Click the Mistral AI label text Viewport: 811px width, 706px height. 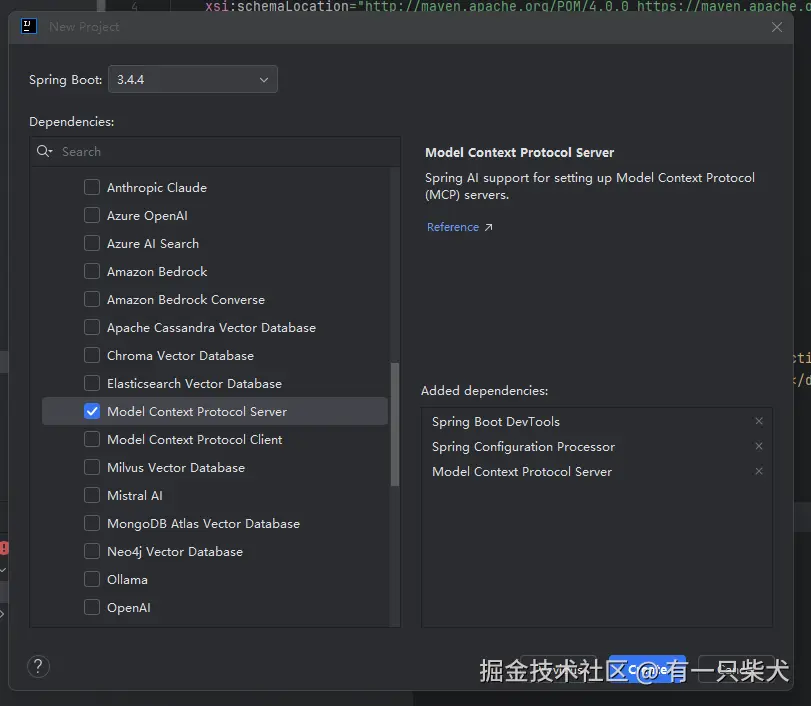point(134,495)
